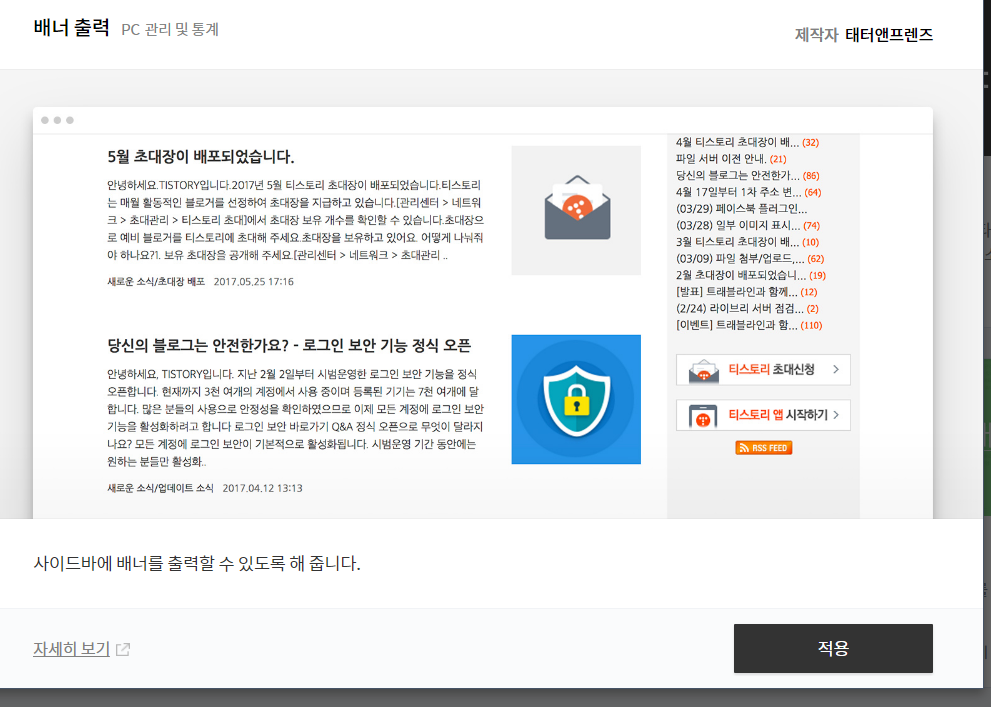Open post title 5월 초대장이 배포되었습니다.
This screenshot has width=991, height=707.
tap(201, 157)
